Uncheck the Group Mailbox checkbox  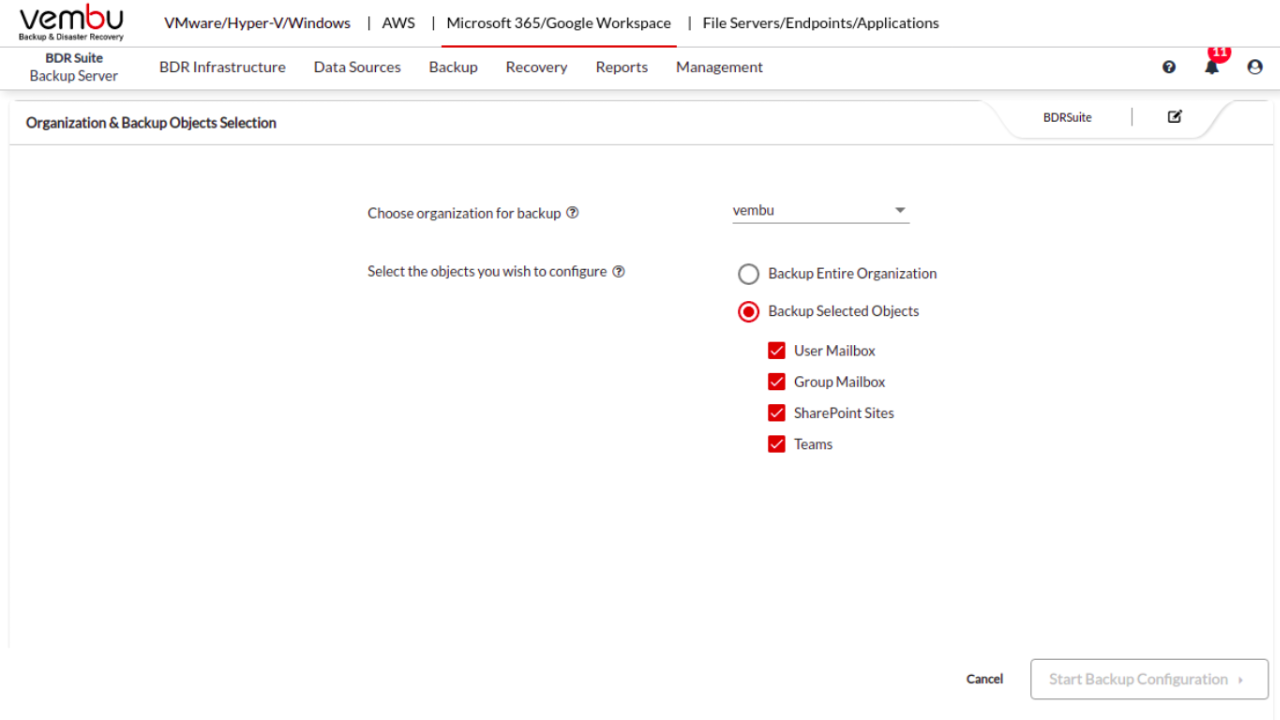776,382
